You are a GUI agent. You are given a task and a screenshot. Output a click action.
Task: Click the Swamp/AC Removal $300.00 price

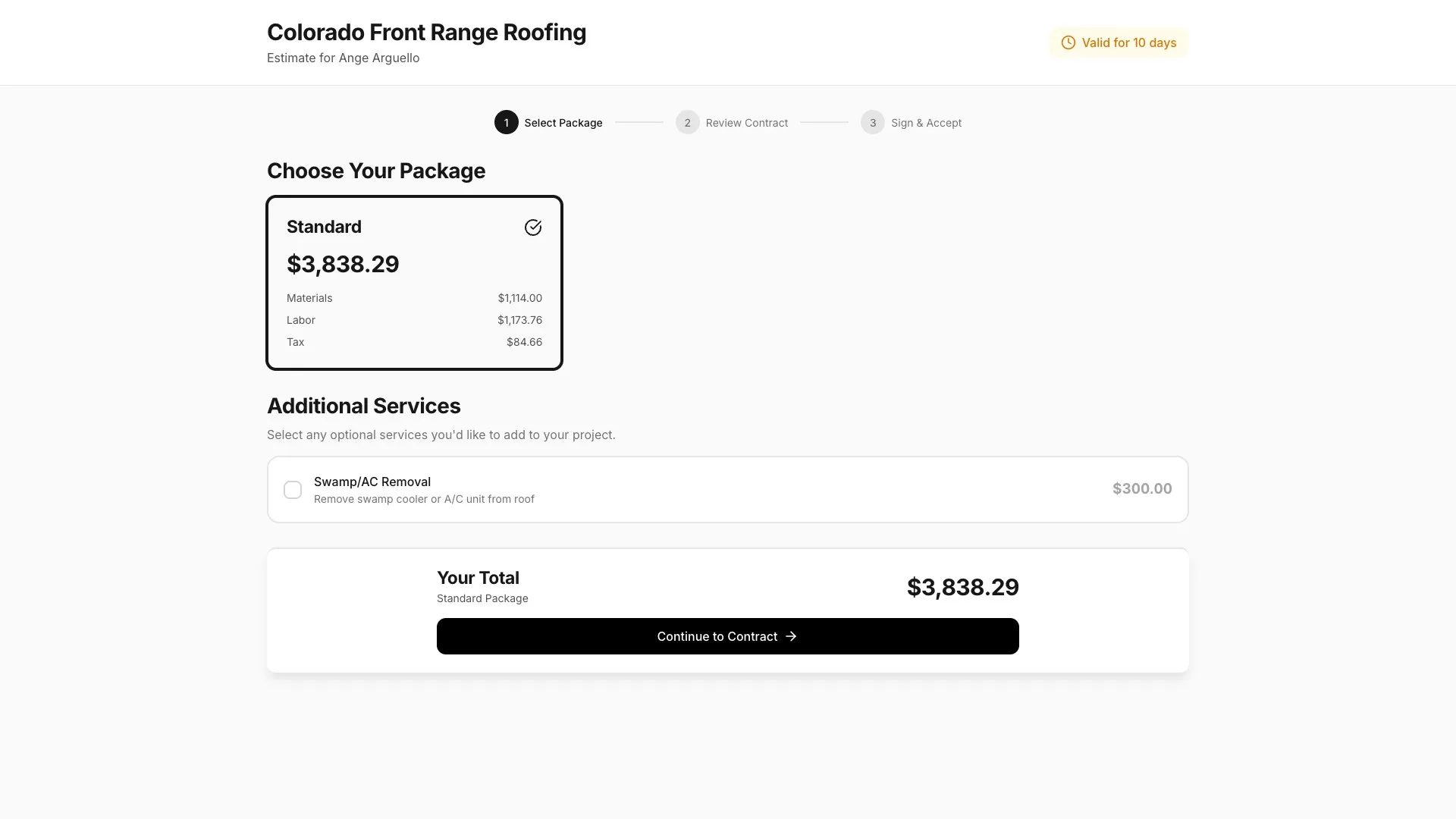pyautogui.click(x=1142, y=488)
